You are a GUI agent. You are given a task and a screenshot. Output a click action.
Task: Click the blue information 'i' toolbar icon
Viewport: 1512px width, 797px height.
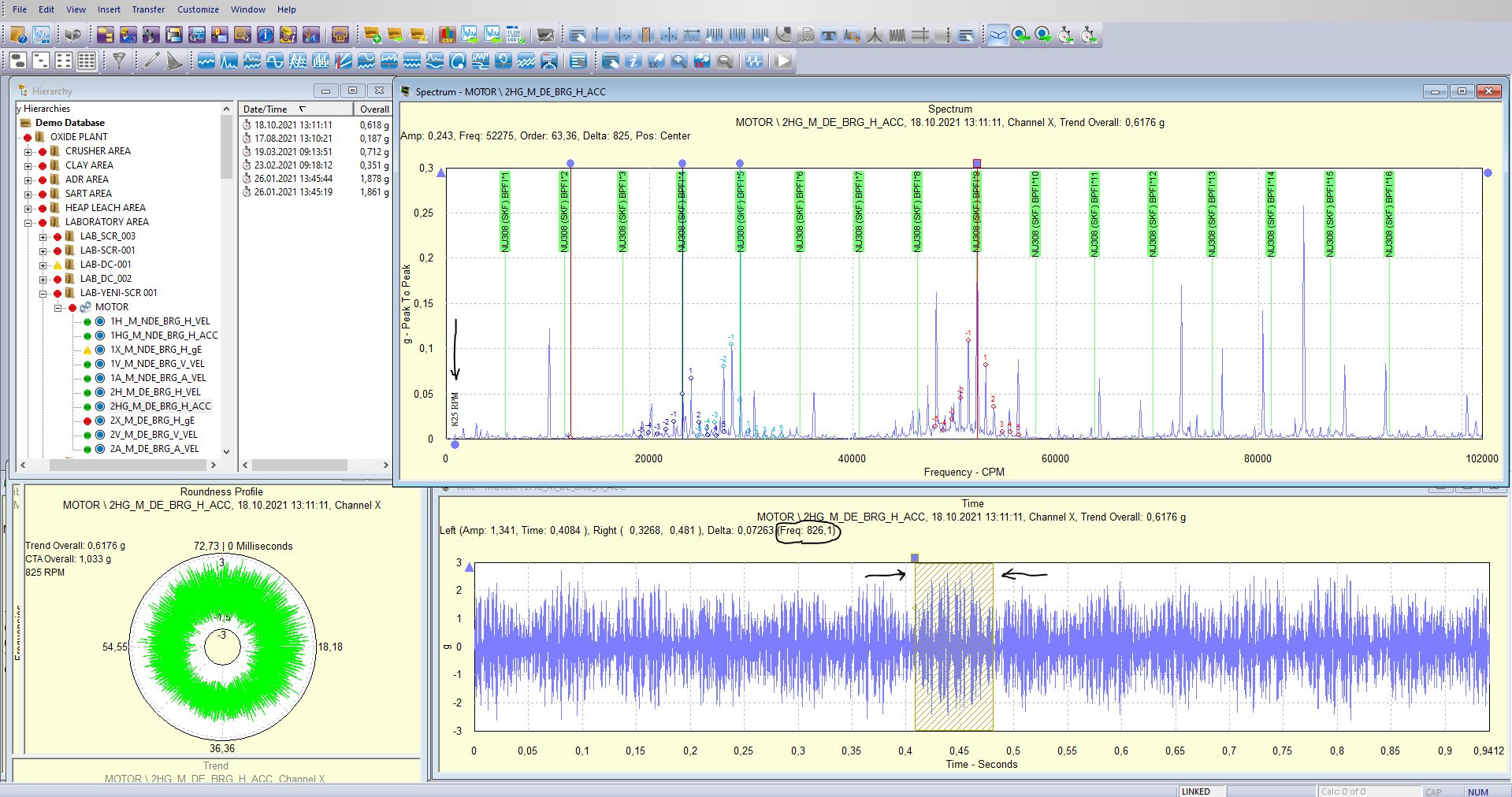pos(266,35)
